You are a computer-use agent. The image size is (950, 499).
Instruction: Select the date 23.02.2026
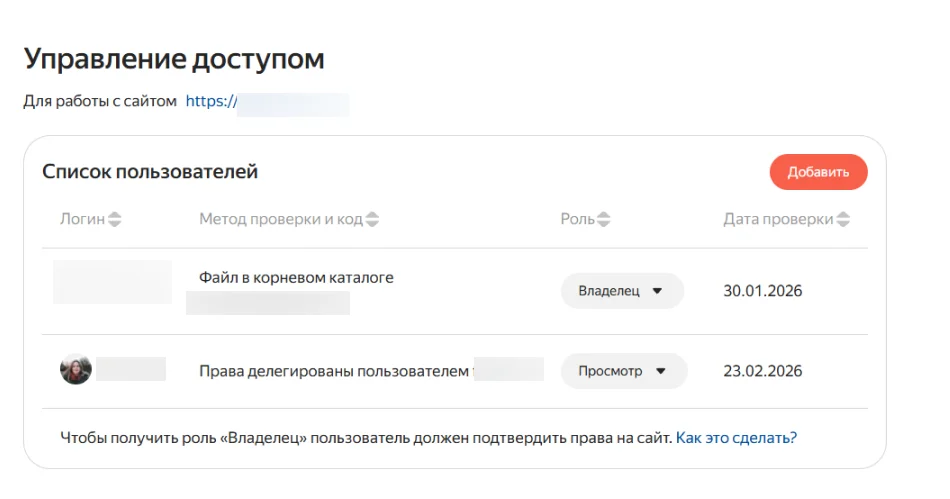762,371
